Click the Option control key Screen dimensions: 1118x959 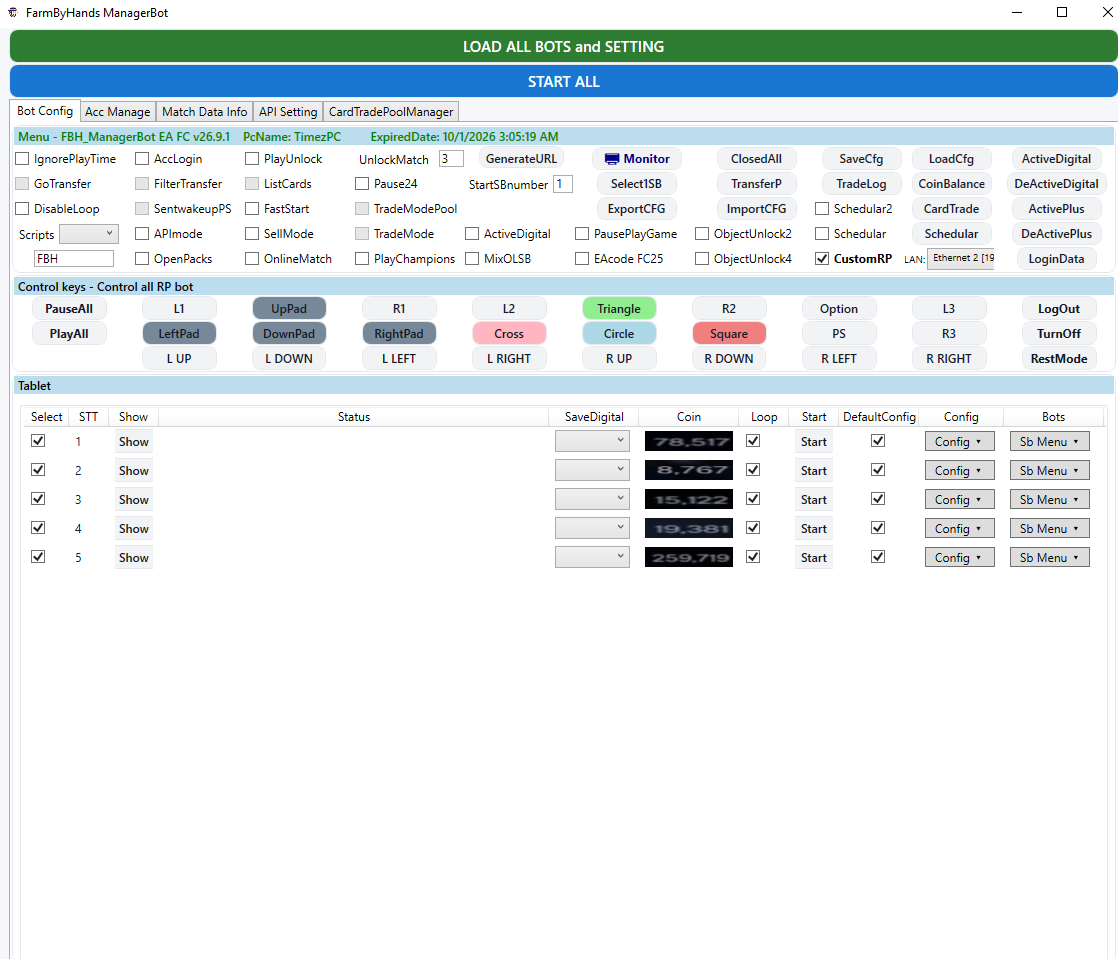[839, 309]
